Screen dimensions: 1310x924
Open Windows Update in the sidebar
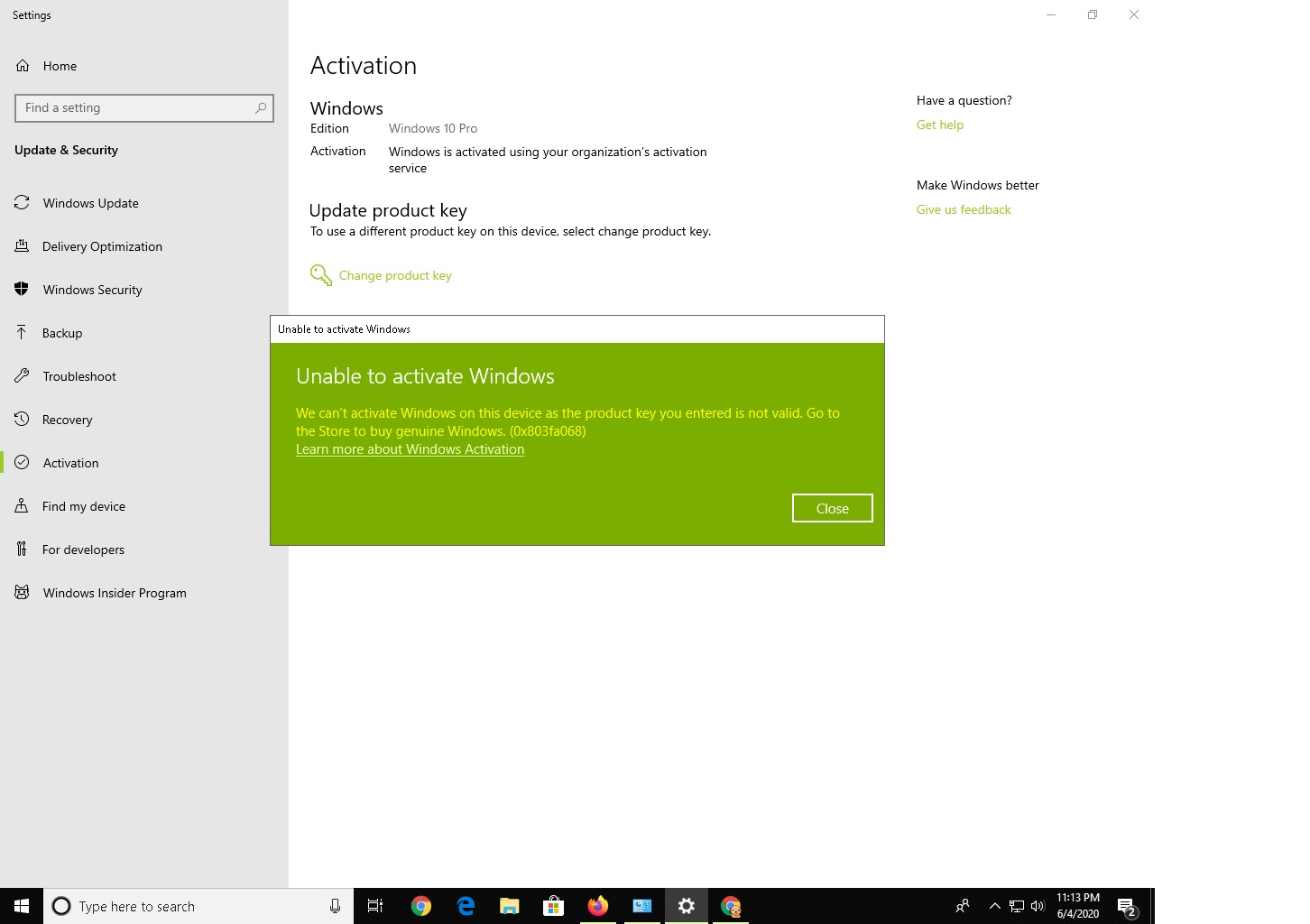90,203
